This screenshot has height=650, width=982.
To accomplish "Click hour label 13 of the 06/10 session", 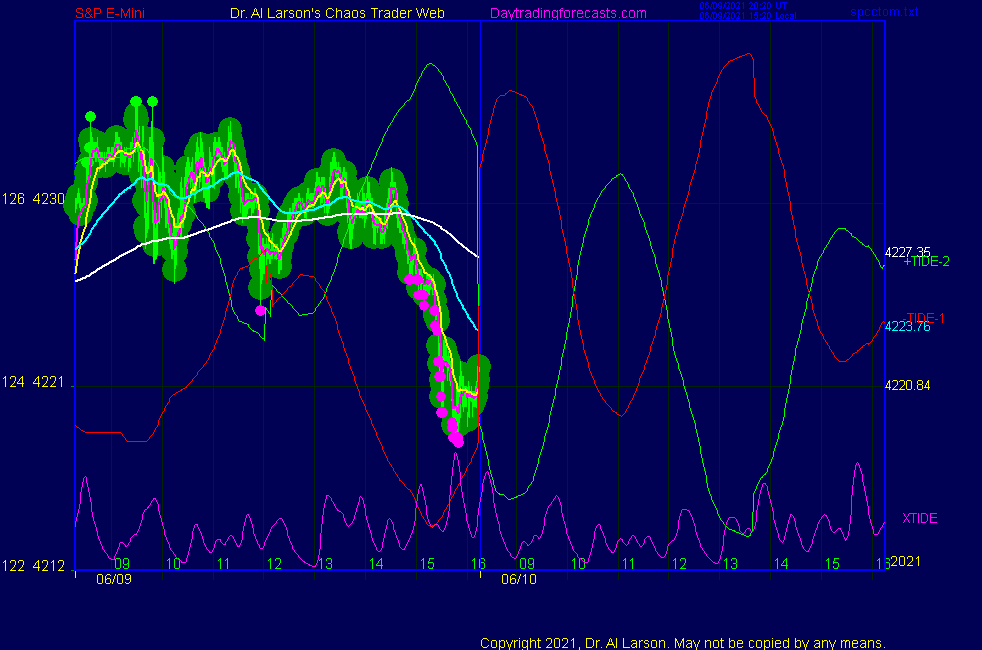I will coord(730,564).
